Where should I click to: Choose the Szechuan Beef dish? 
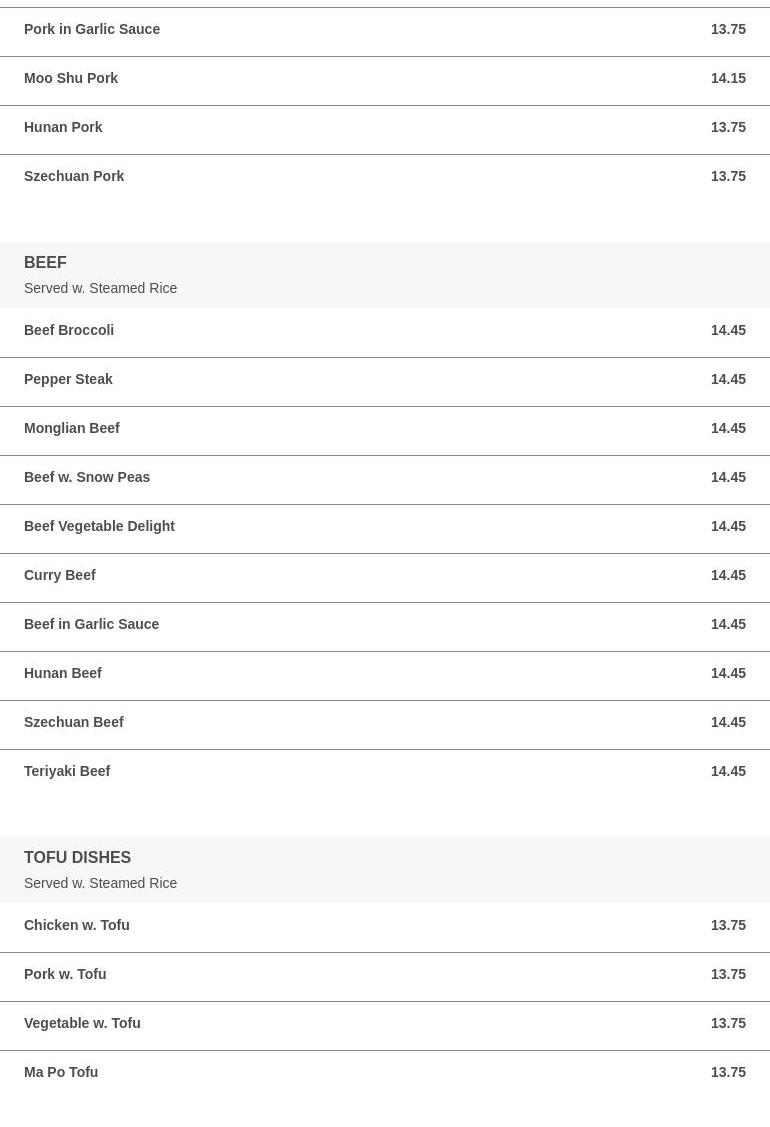point(385,724)
